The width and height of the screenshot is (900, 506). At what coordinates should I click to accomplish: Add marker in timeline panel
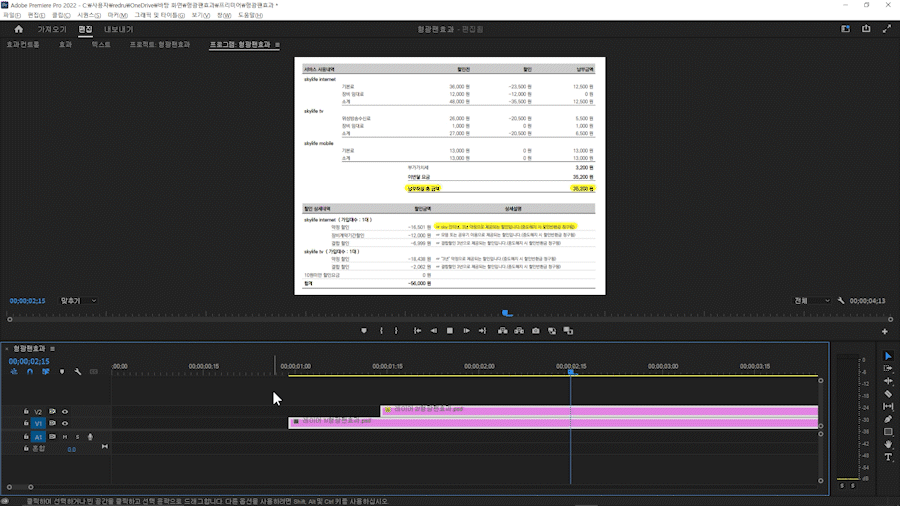[x=62, y=372]
